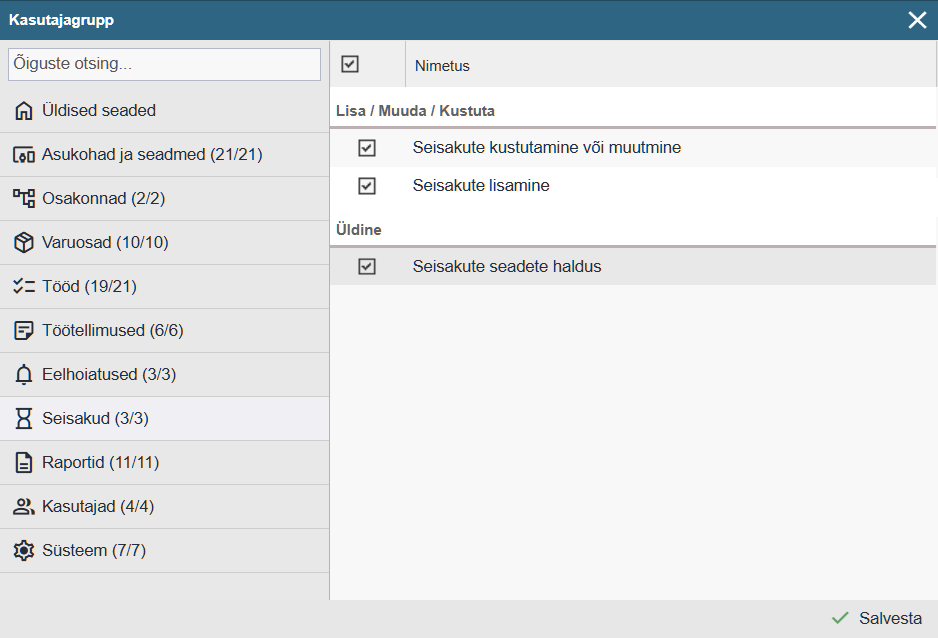
Task: Sort by the Nimetus column header
Action: tap(441, 66)
